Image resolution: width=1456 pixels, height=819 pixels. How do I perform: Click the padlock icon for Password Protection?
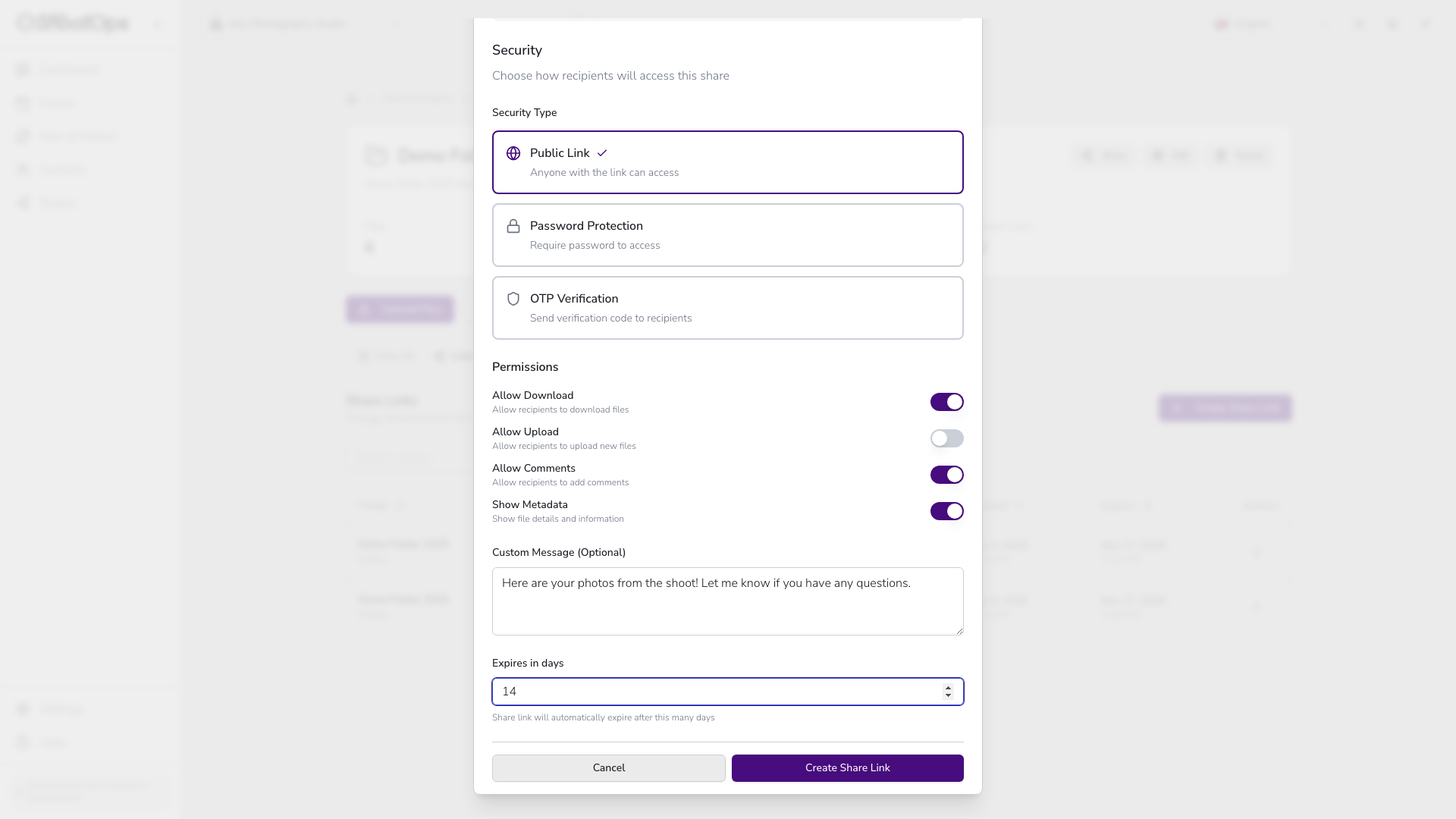pyautogui.click(x=513, y=226)
